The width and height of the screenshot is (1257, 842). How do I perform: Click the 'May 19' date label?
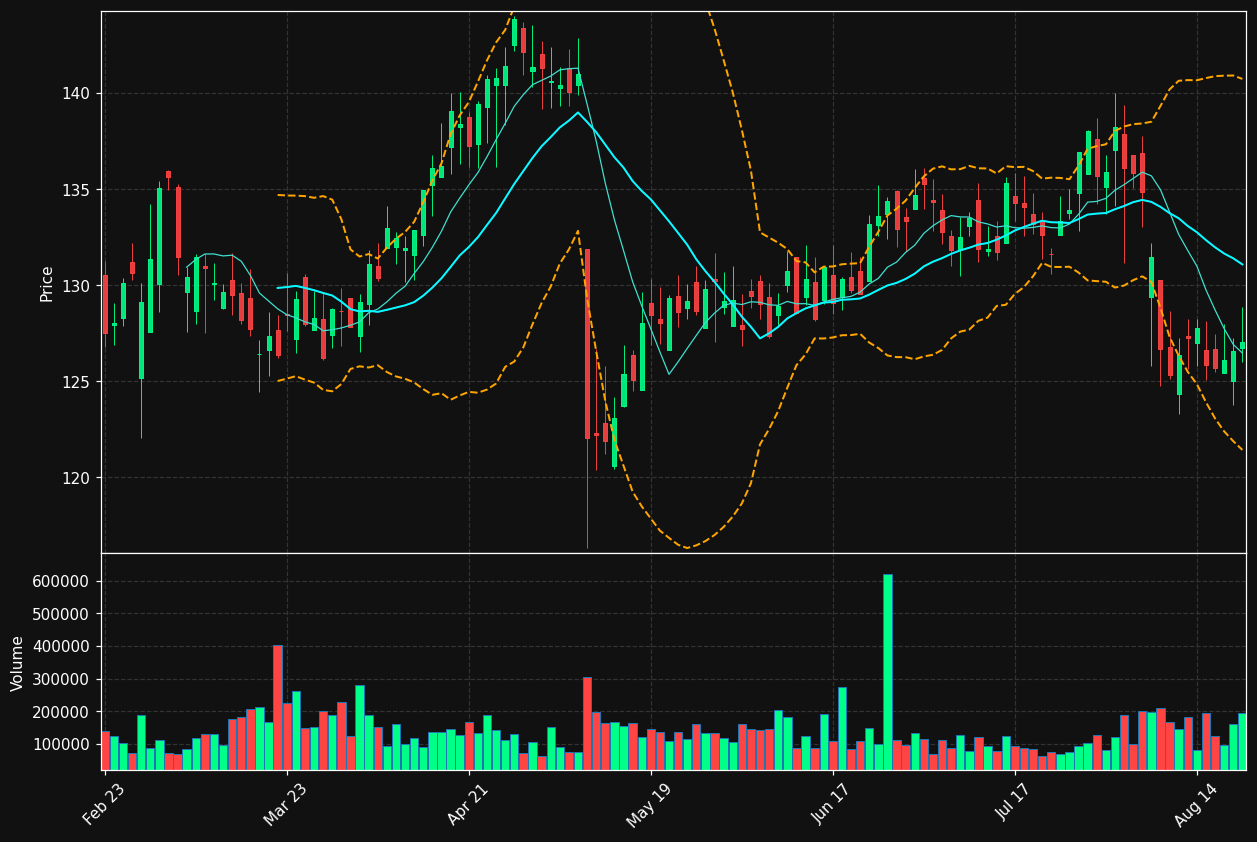(x=649, y=804)
